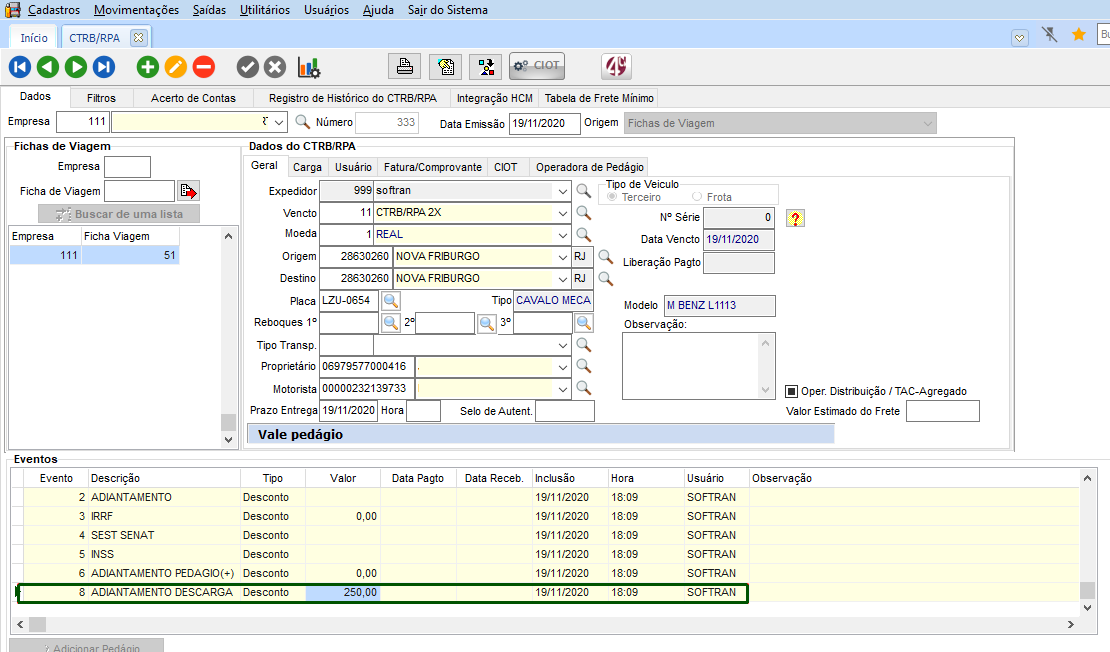Switch to the Operadora de Pedágio tab
The width and height of the screenshot is (1110, 652).
[x=590, y=167]
